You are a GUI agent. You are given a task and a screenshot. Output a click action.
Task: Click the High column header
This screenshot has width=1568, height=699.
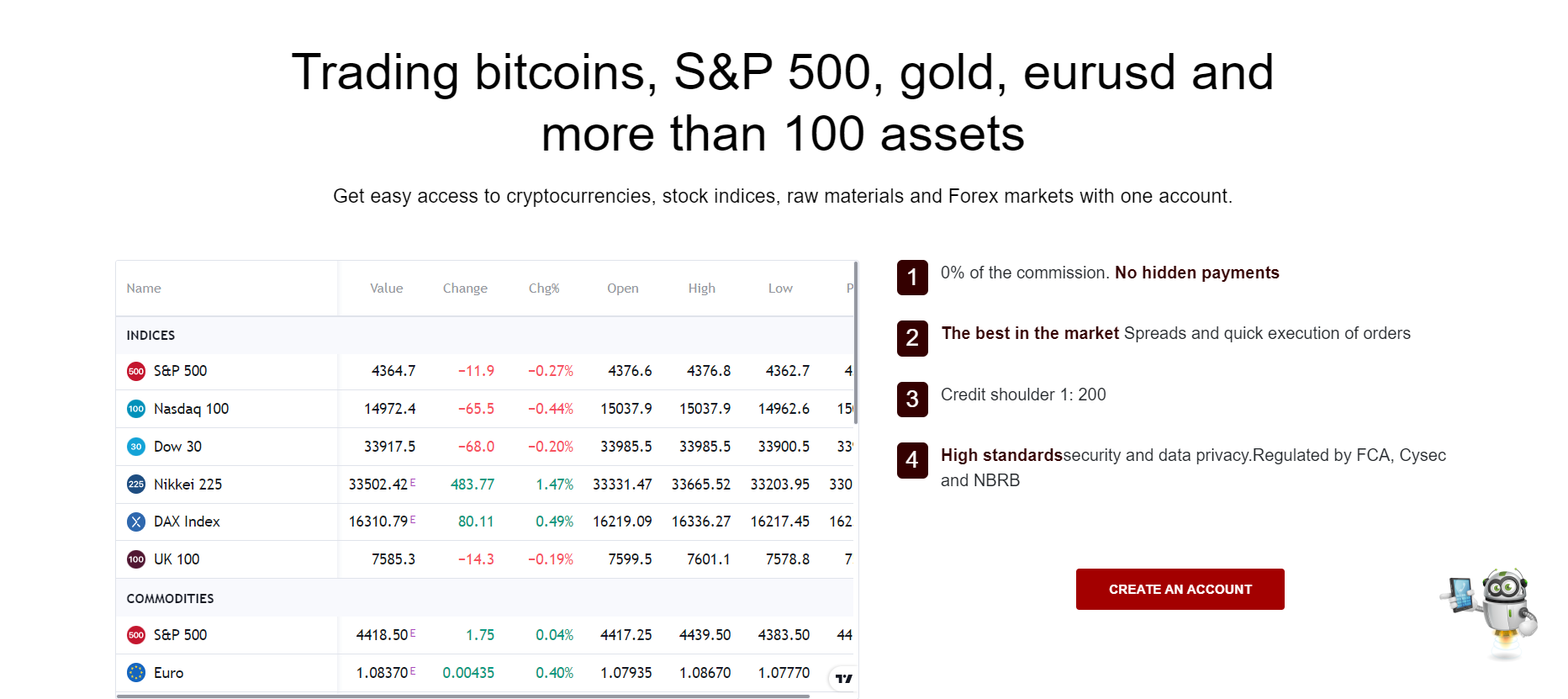coord(701,289)
